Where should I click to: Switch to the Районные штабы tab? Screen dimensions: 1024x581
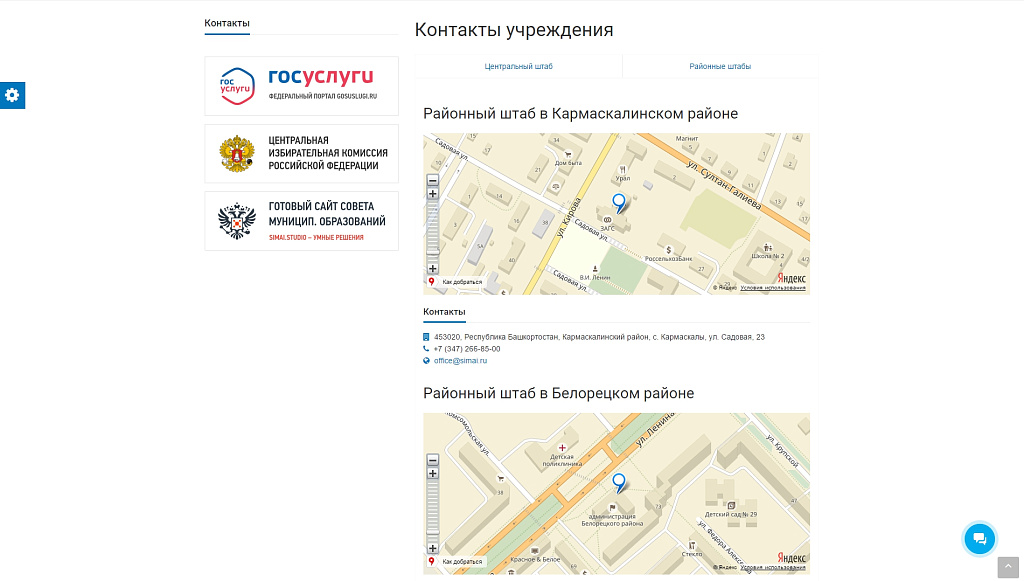718,65
